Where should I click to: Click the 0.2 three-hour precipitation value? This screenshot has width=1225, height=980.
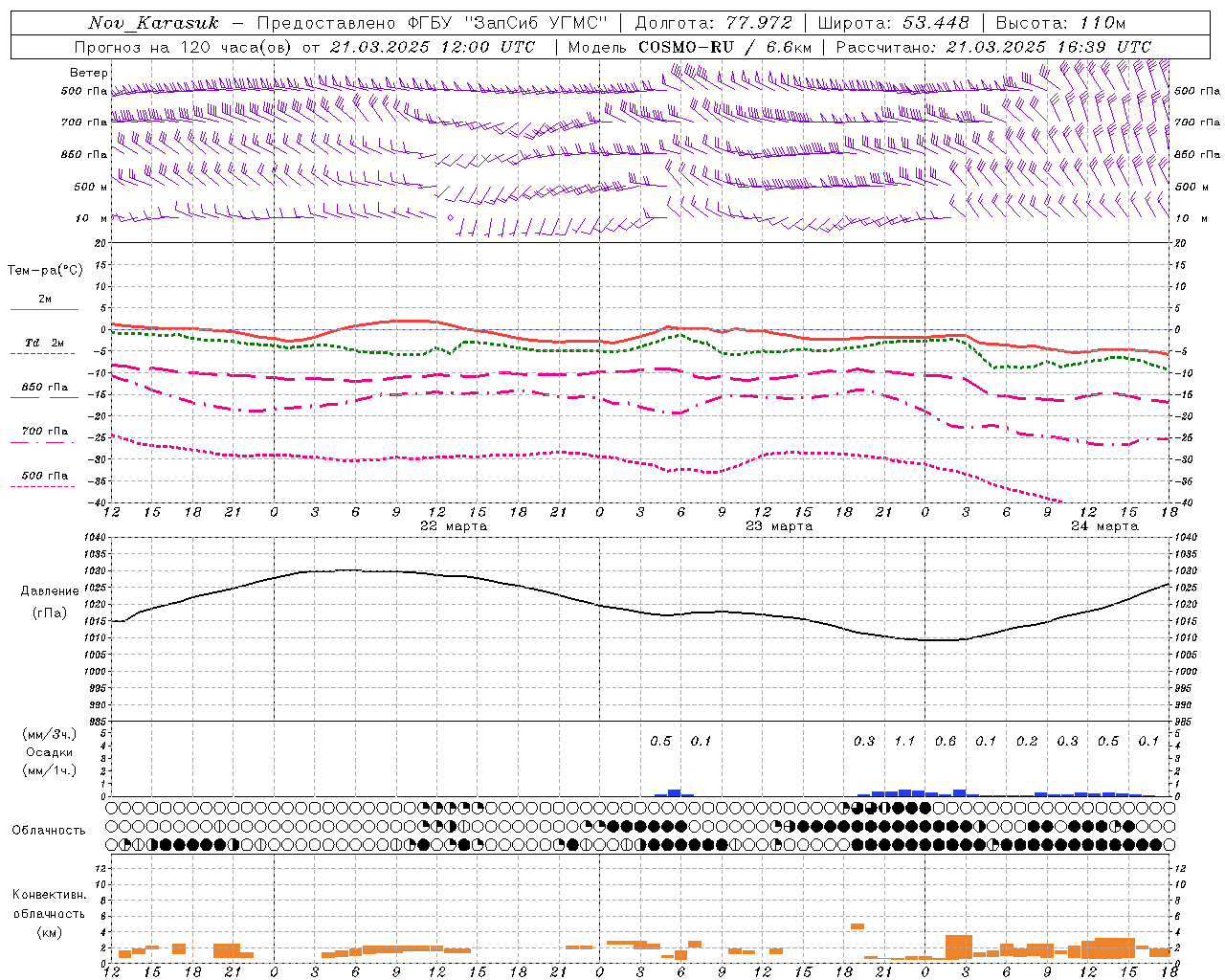pos(1027,742)
